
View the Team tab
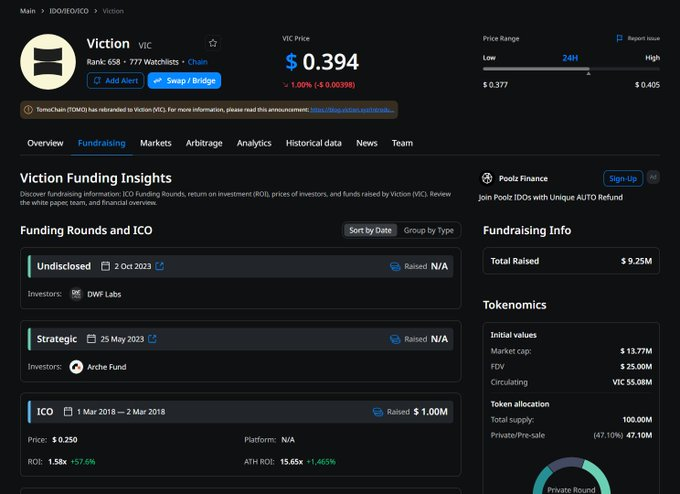402,143
